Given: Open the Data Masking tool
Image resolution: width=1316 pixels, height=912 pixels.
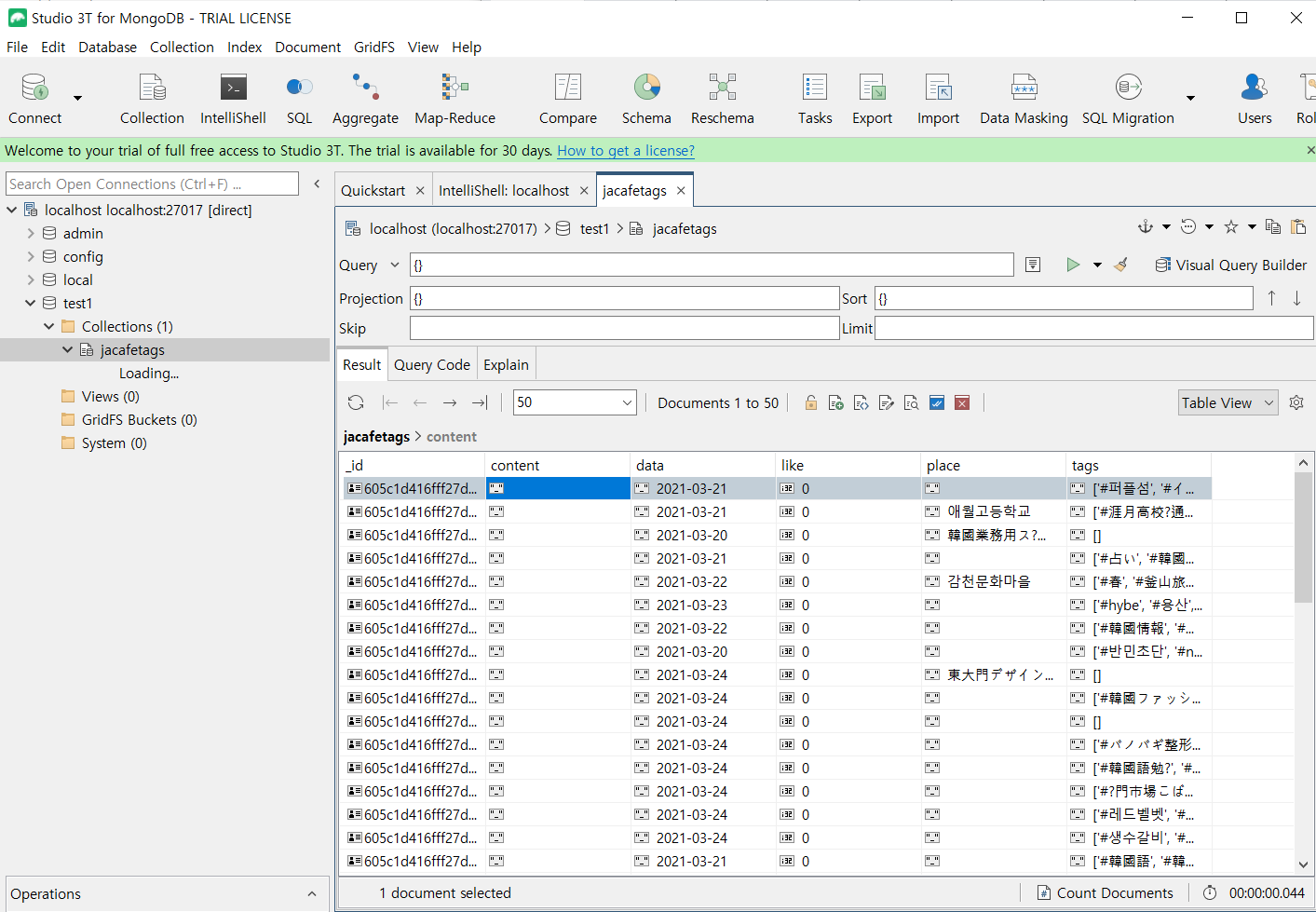Looking at the screenshot, I should [x=1024, y=99].
